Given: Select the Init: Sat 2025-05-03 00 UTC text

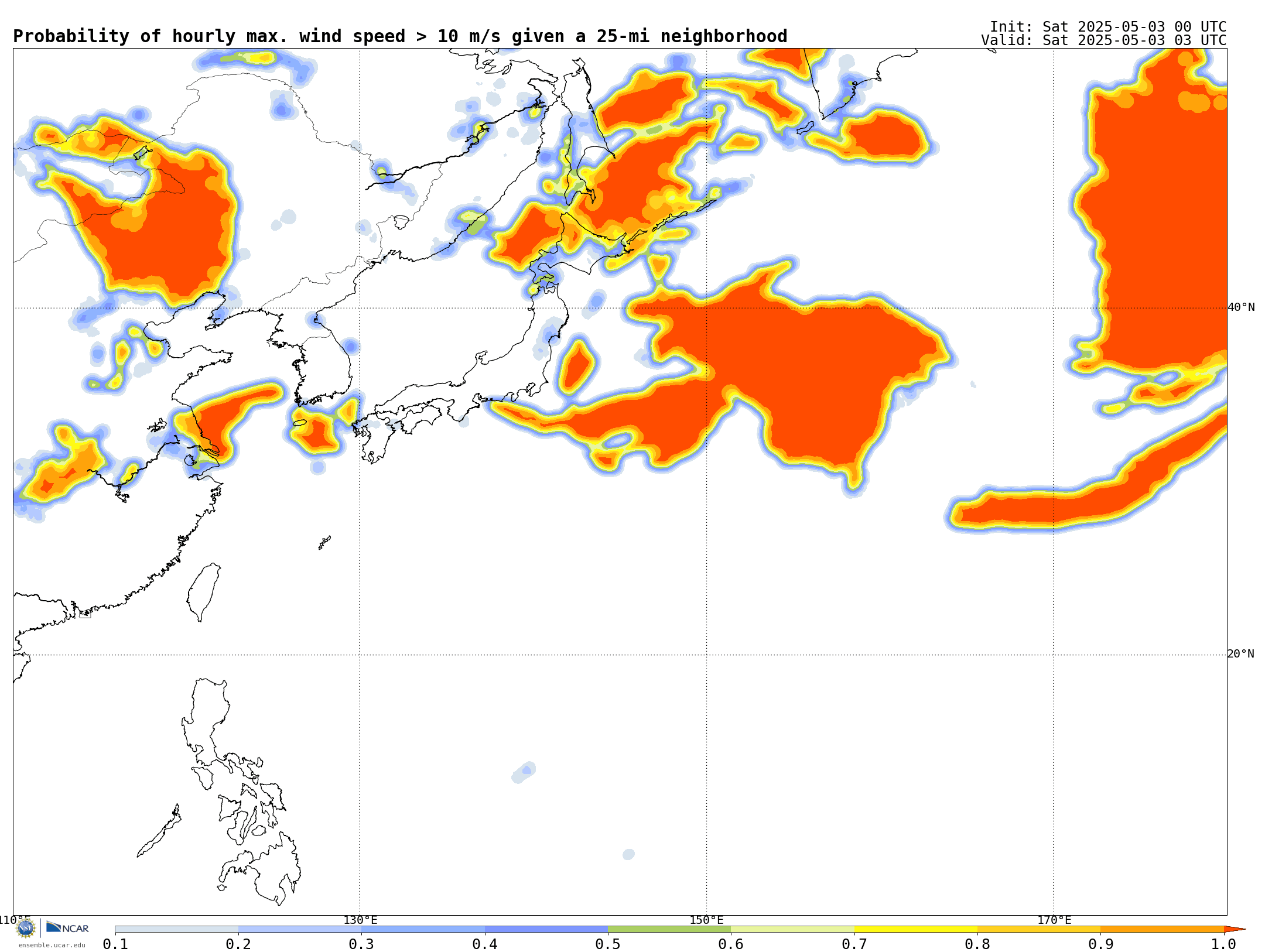Looking at the screenshot, I should [1108, 27].
